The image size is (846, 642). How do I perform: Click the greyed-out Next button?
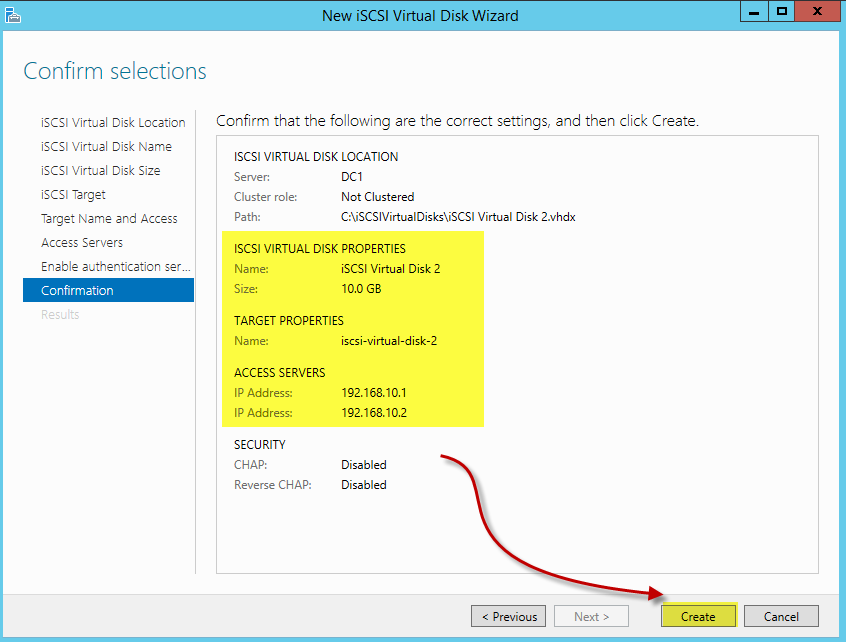(591, 616)
